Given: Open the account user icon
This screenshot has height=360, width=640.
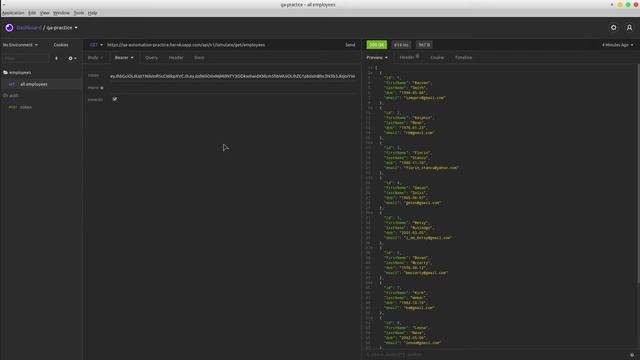Looking at the screenshot, I should pyautogui.click(x=629, y=27).
